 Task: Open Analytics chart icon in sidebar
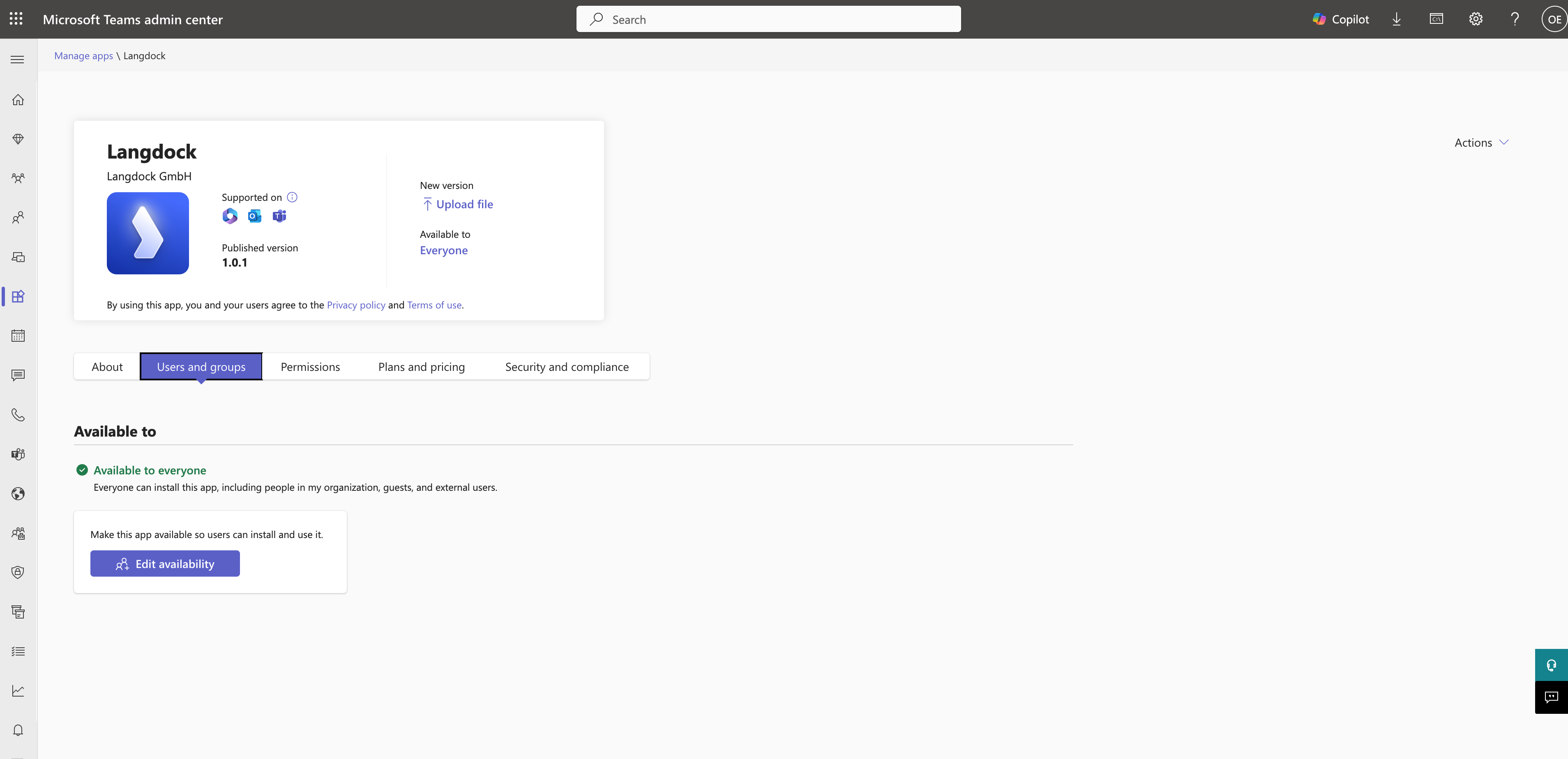point(18,691)
